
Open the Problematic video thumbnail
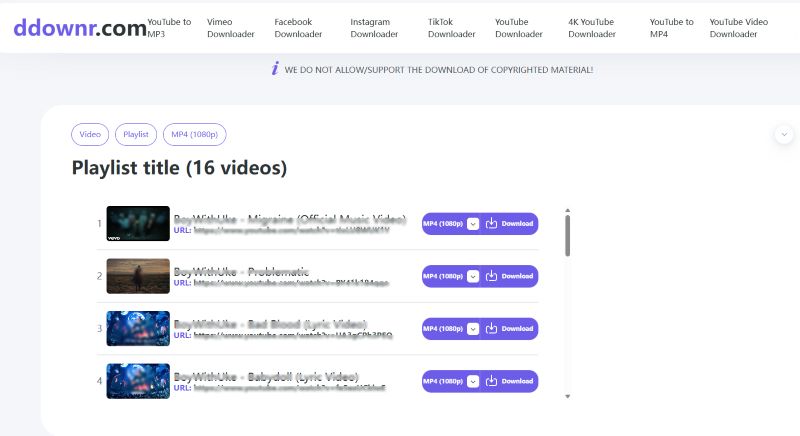click(138, 276)
